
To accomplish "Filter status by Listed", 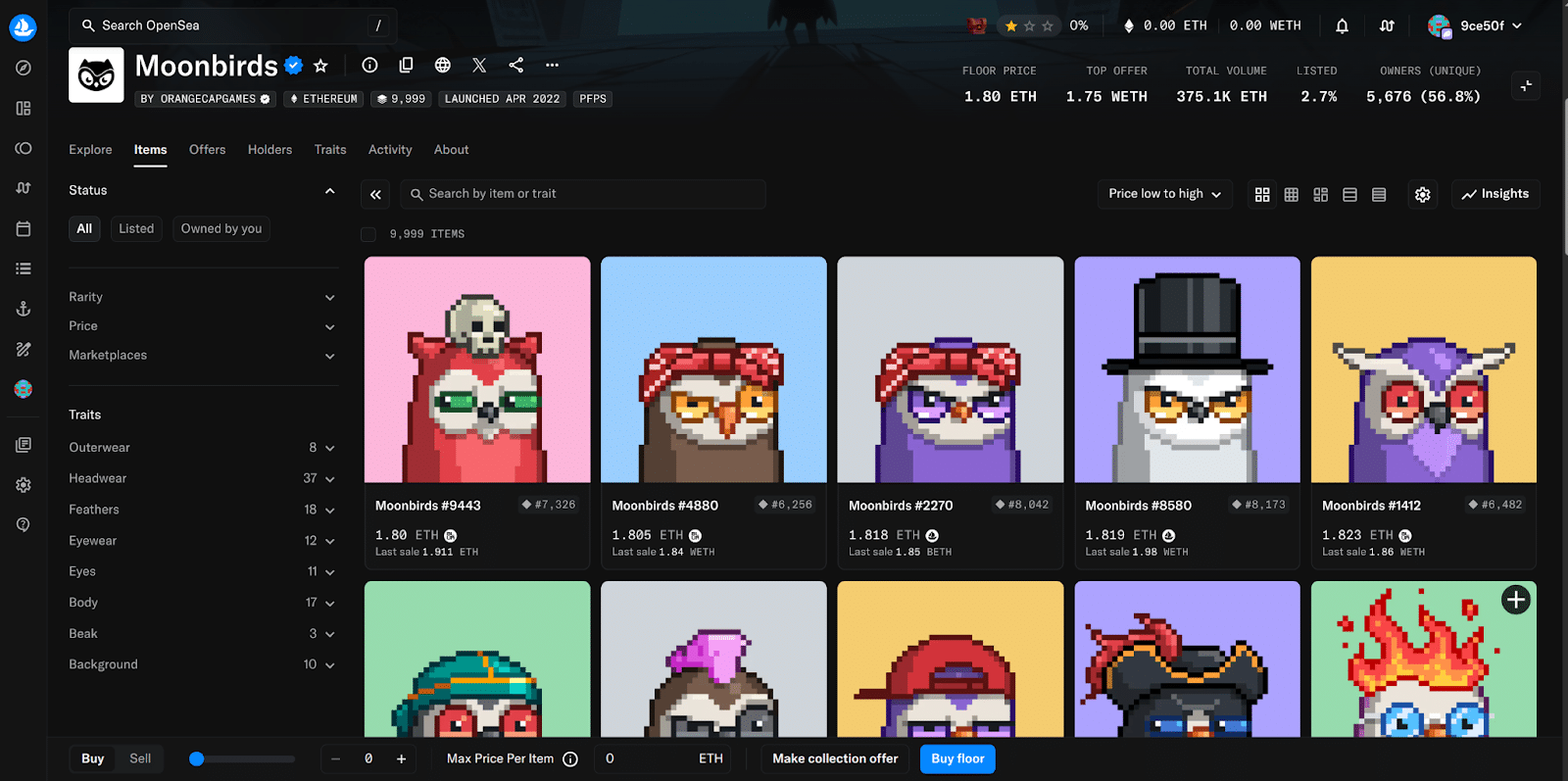I will click(136, 228).
